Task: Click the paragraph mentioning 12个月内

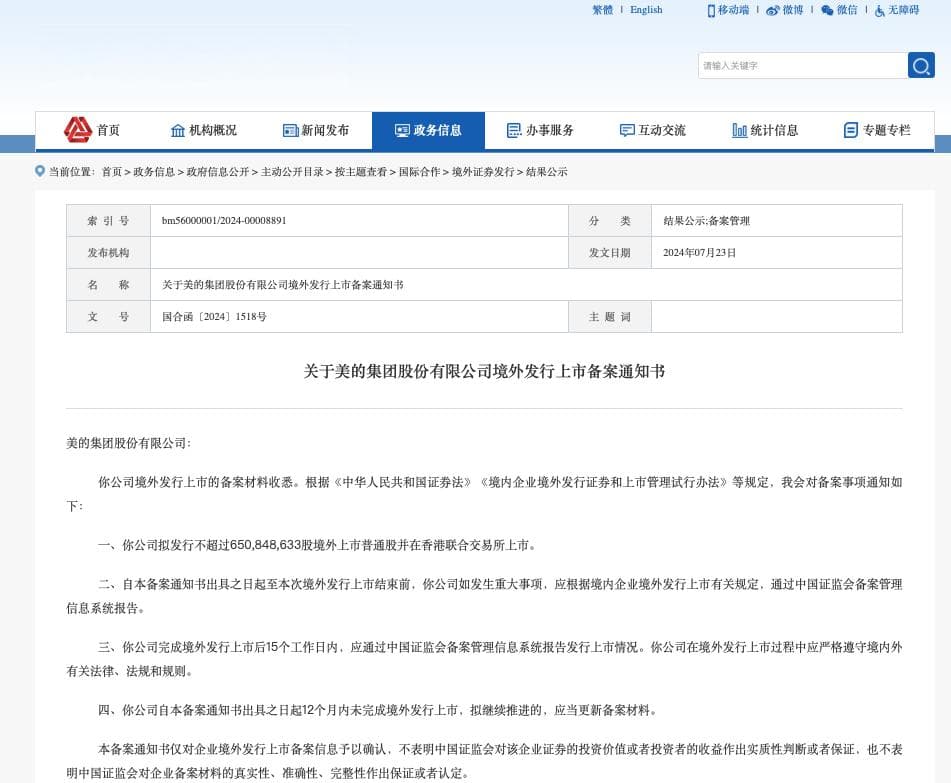Action: tap(378, 710)
